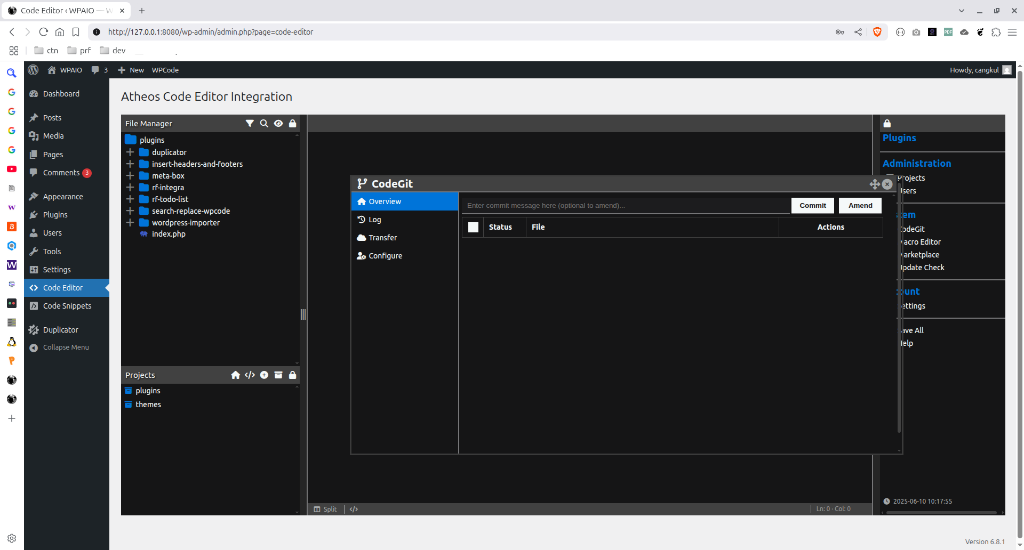Select the themes project in Projects list

click(x=148, y=404)
